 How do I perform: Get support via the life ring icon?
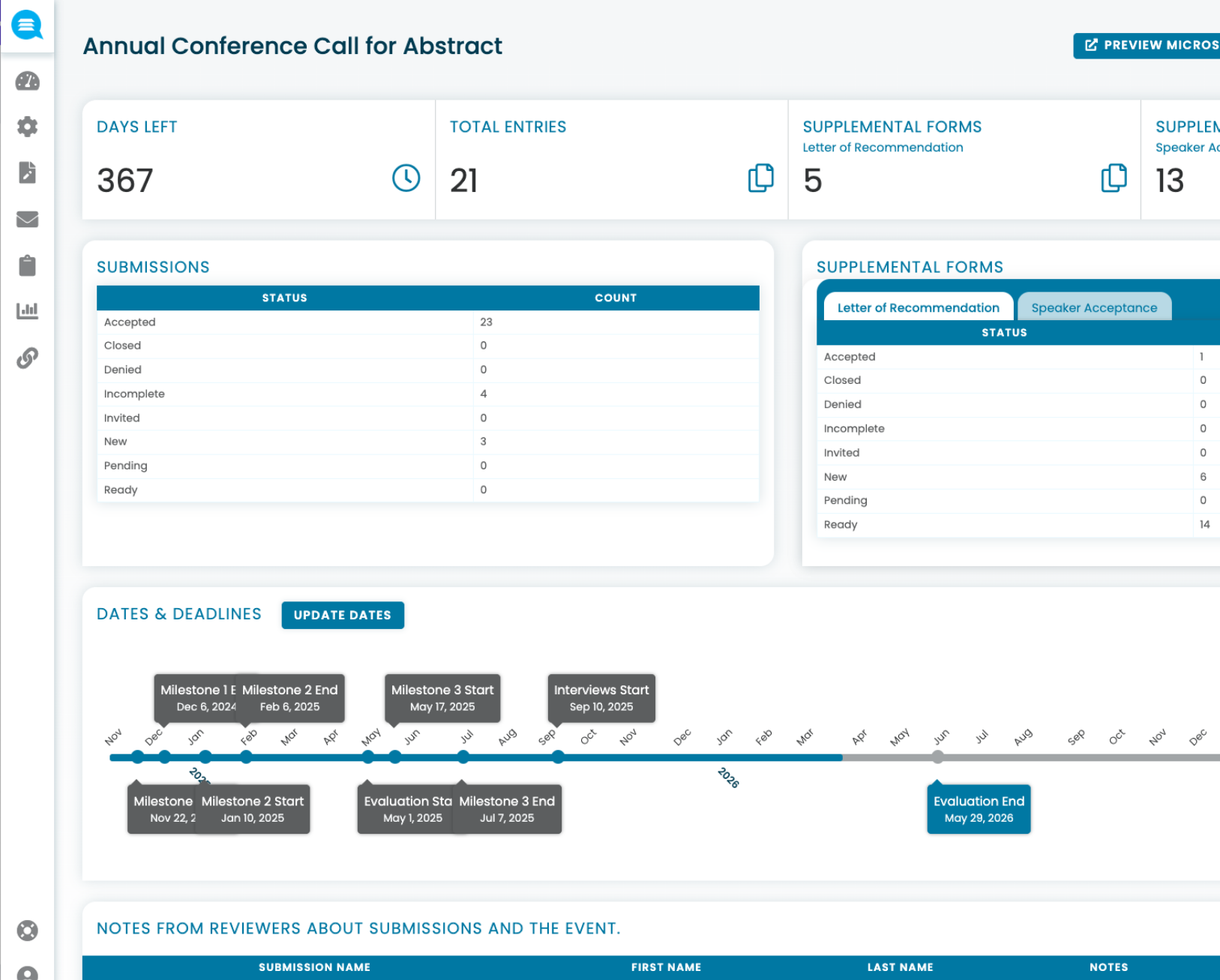pos(27,931)
